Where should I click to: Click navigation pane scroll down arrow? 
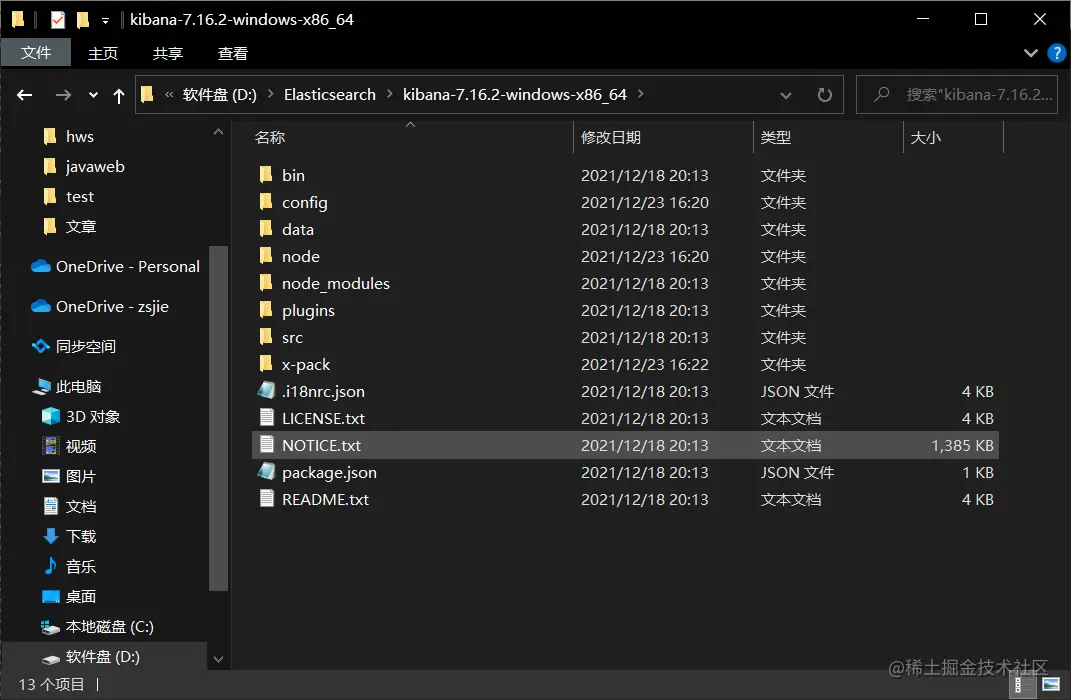tap(219, 660)
